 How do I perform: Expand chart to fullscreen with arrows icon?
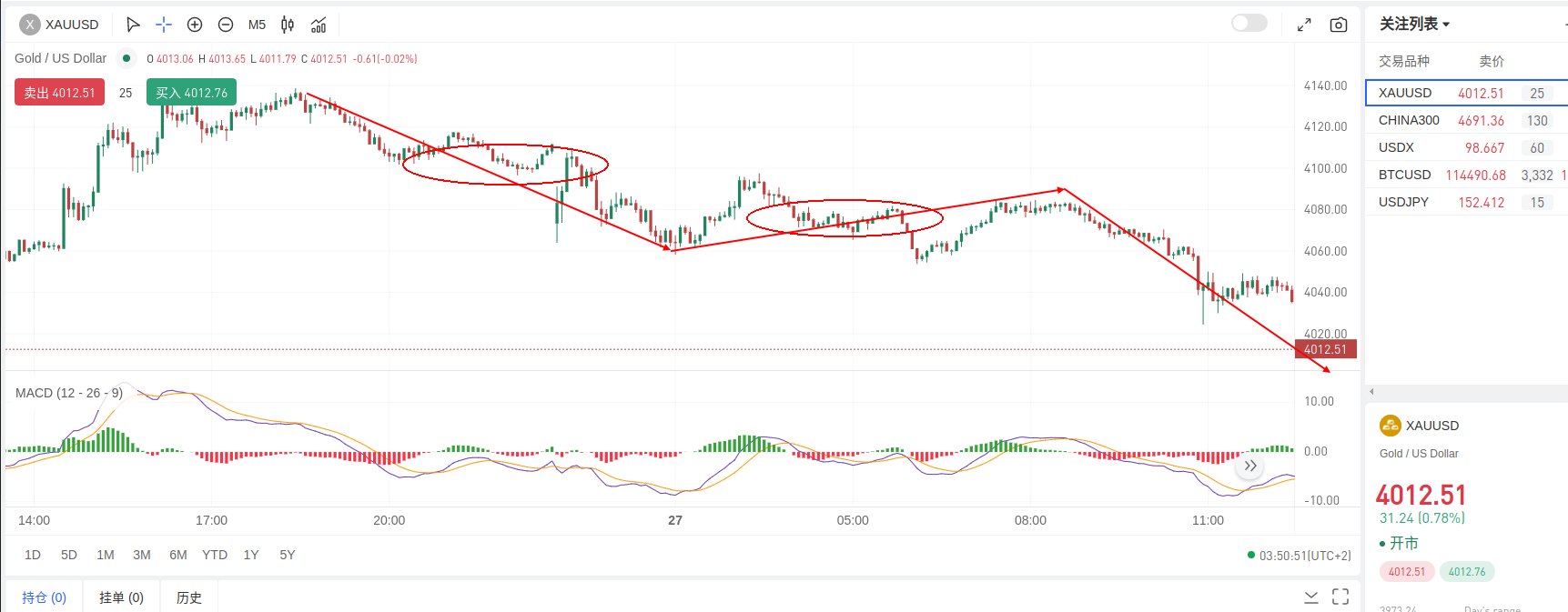point(1304,25)
